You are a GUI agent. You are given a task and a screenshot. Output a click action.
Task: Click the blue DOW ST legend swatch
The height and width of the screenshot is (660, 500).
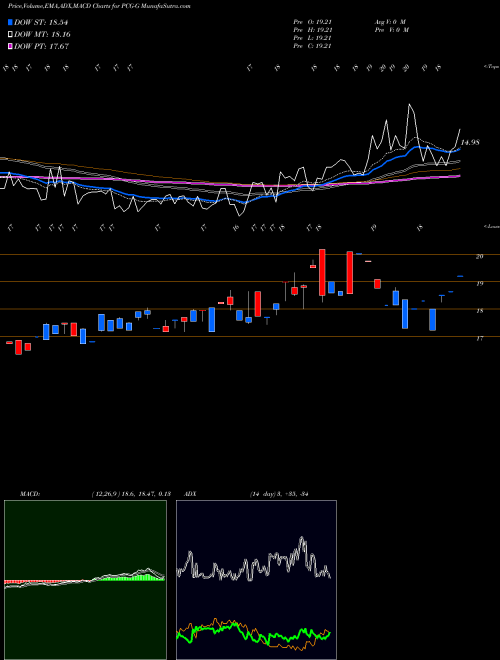10,22
